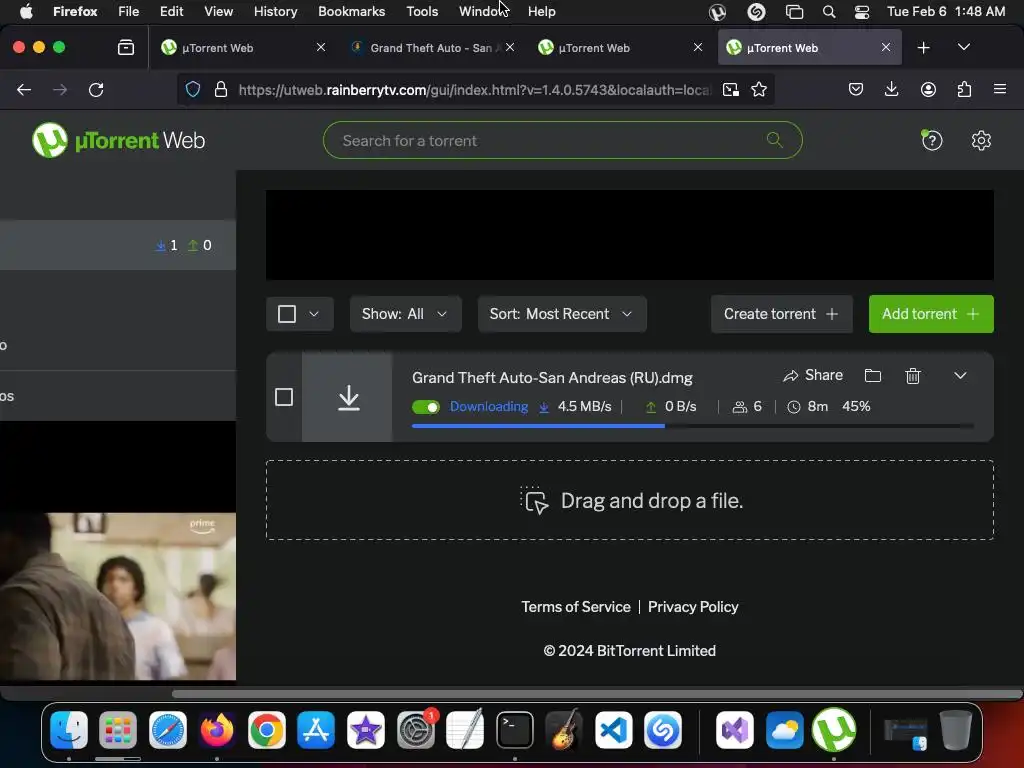Open the File menu
The width and height of the screenshot is (1024, 768).
(x=128, y=11)
